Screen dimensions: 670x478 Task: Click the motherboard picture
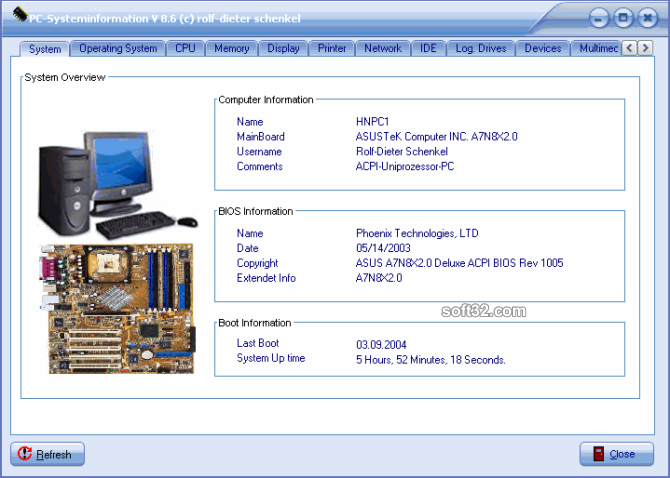point(118,309)
